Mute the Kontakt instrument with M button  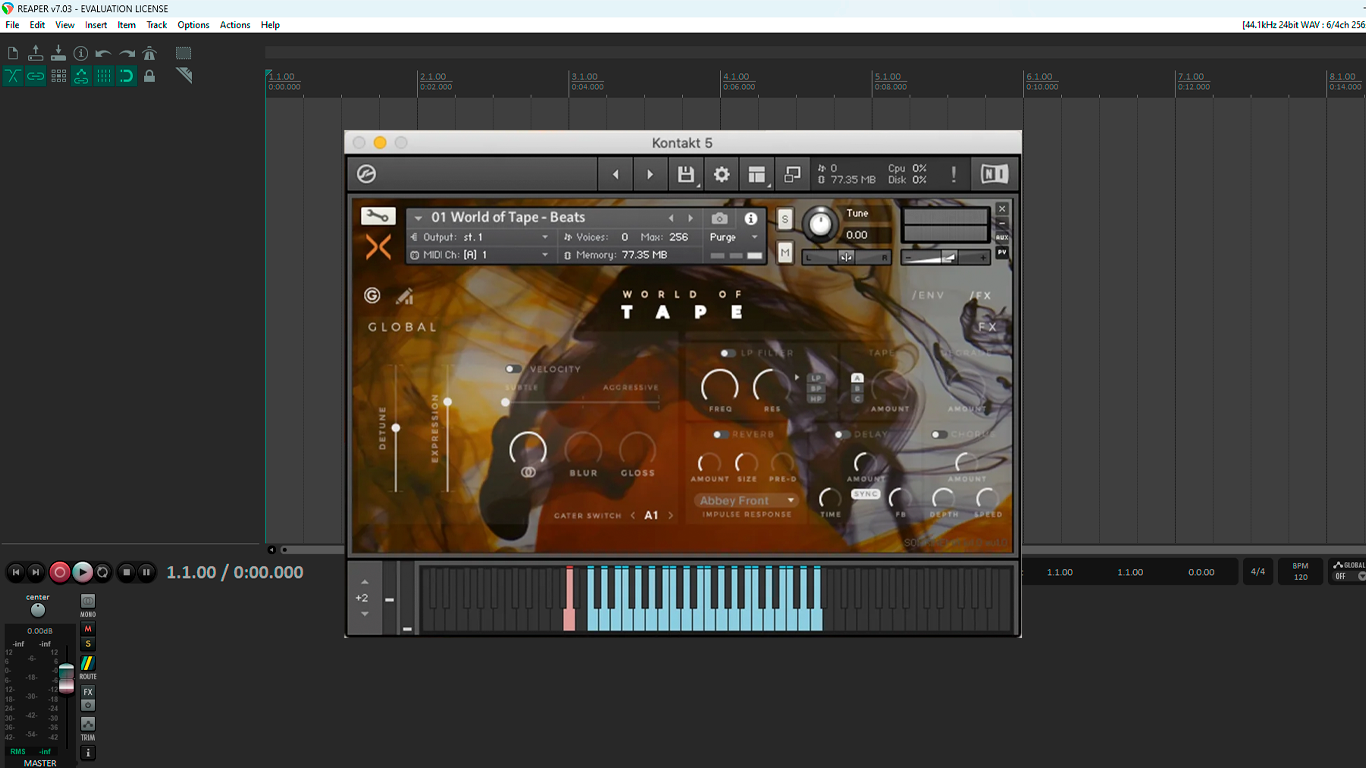(784, 253)
